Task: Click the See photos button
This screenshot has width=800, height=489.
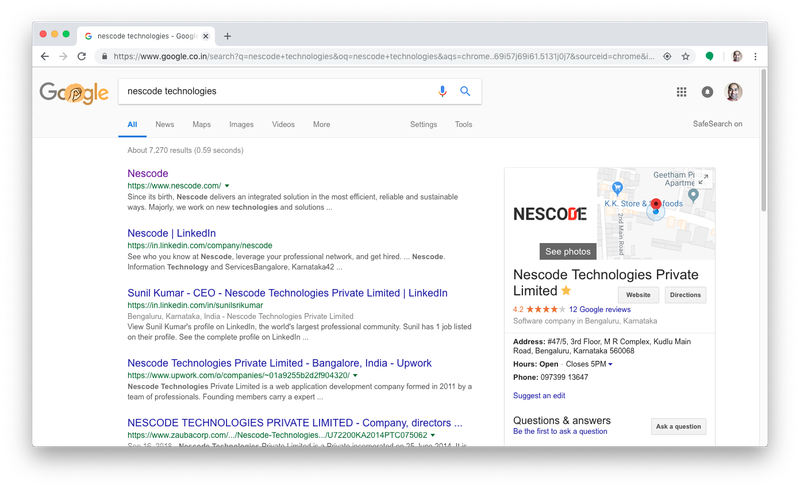Action: (568, 251)
